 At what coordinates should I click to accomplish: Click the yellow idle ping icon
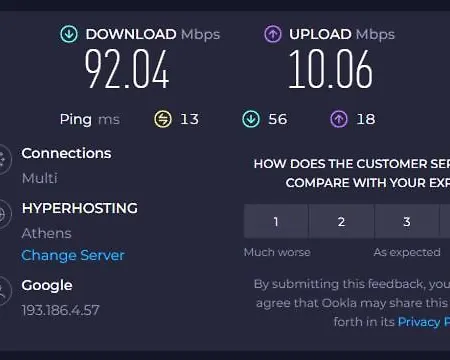point(163,119)
